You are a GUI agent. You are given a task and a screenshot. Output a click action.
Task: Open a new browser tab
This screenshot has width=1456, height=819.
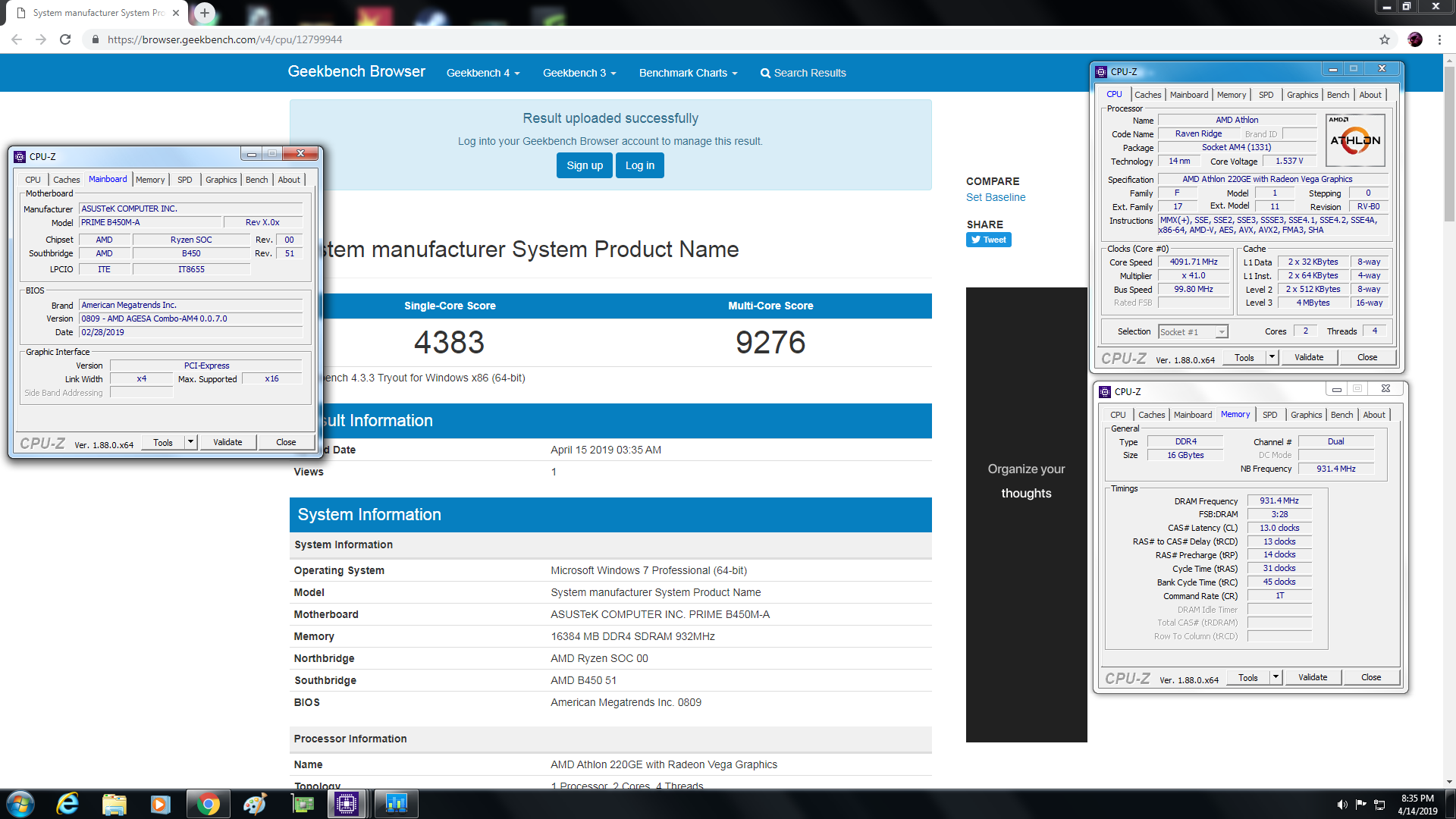point(204,13)
